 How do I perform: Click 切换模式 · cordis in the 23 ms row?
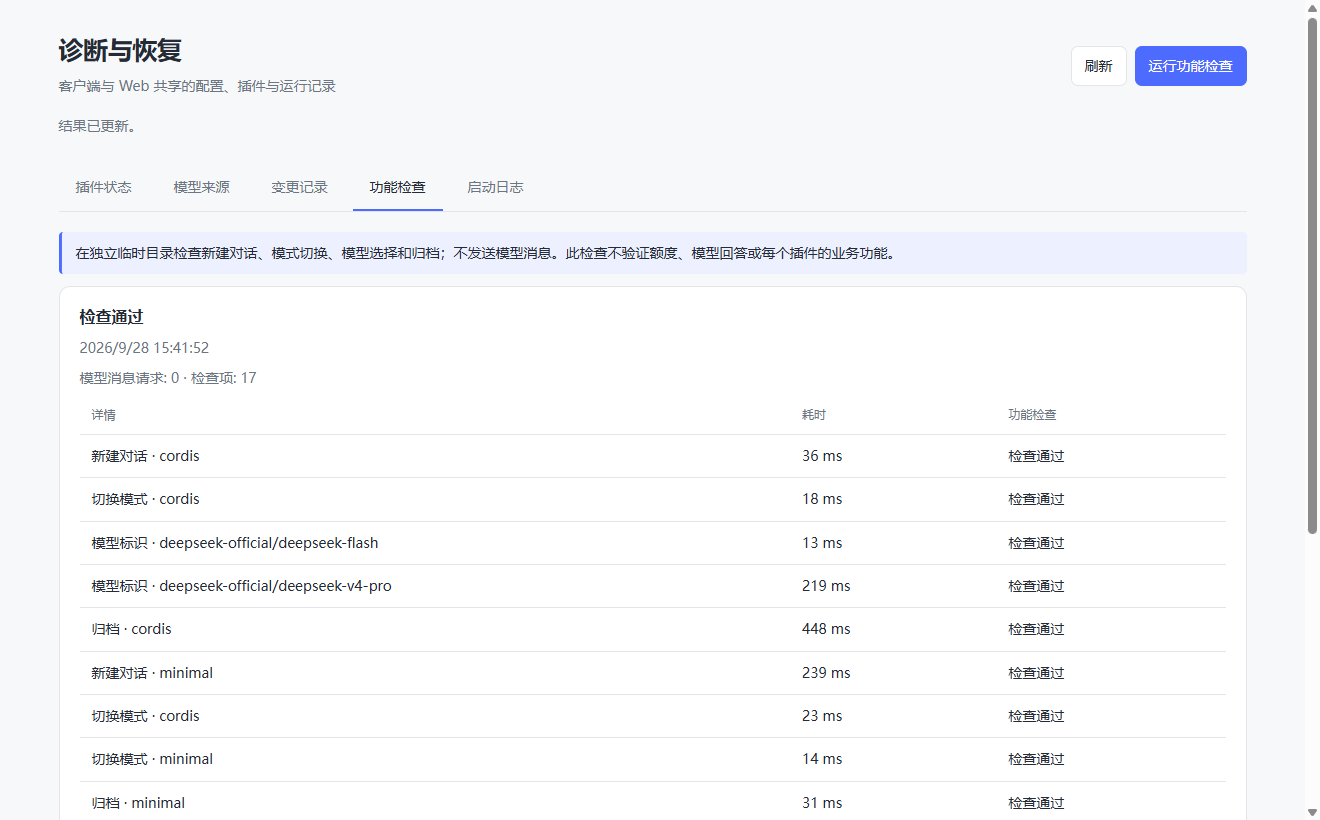146,716
